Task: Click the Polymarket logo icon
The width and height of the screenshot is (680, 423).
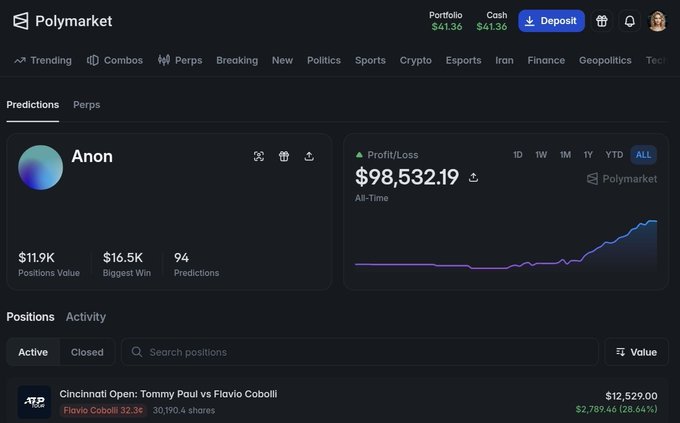Action: (21, 21)
